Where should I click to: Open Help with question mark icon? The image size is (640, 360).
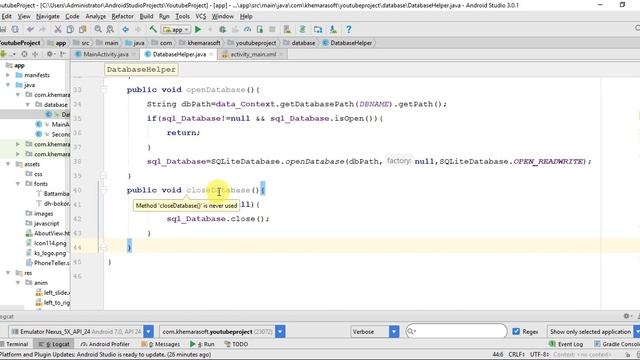click(349, 29)
